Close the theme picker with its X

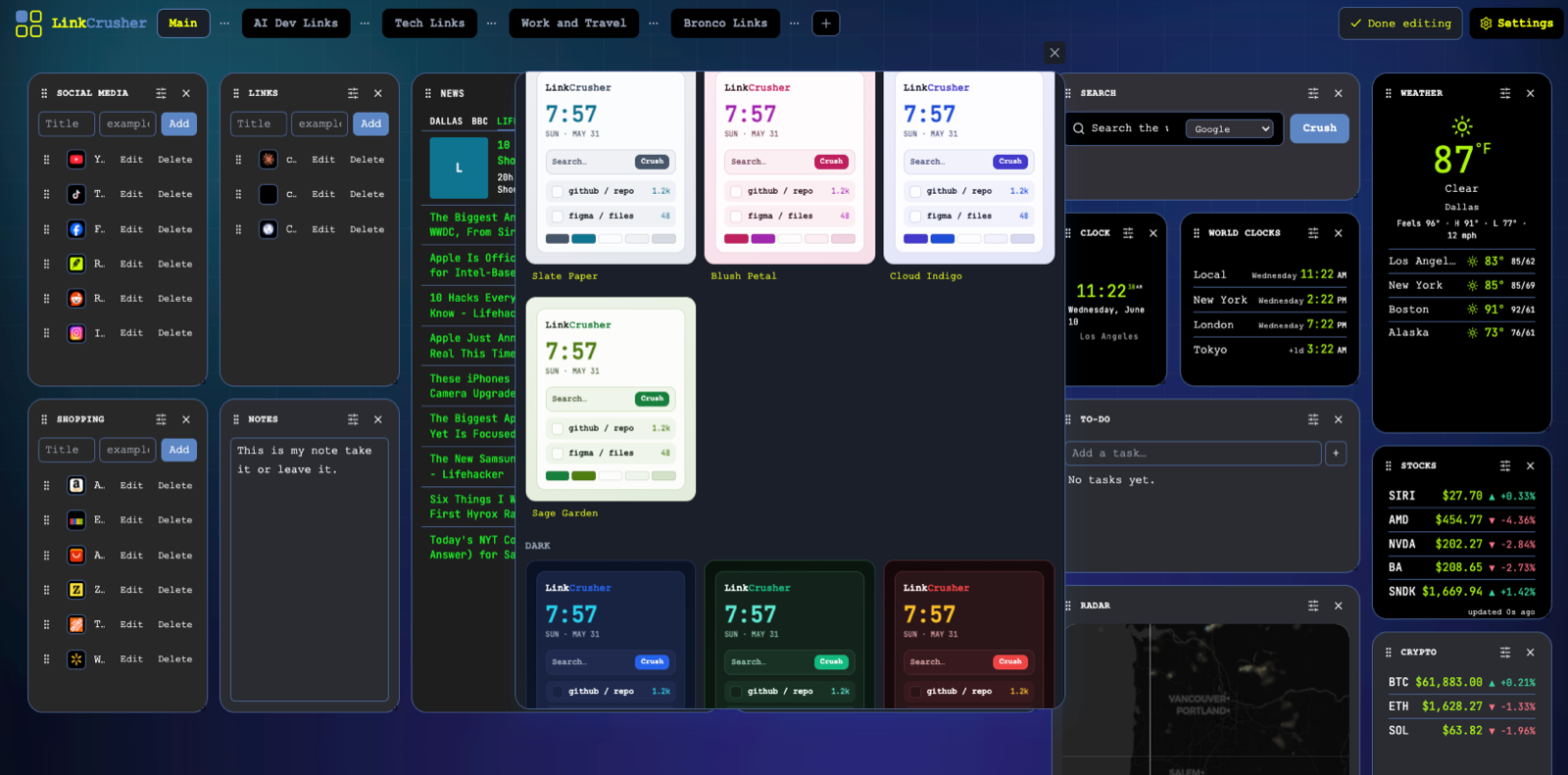[1054, 53]
